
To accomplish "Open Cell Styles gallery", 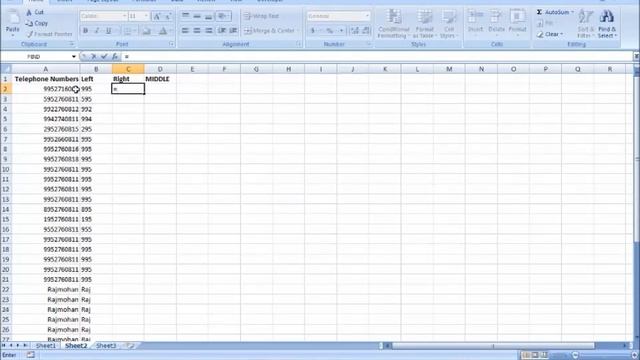I will pyautogui.click(x=449, y=24).
